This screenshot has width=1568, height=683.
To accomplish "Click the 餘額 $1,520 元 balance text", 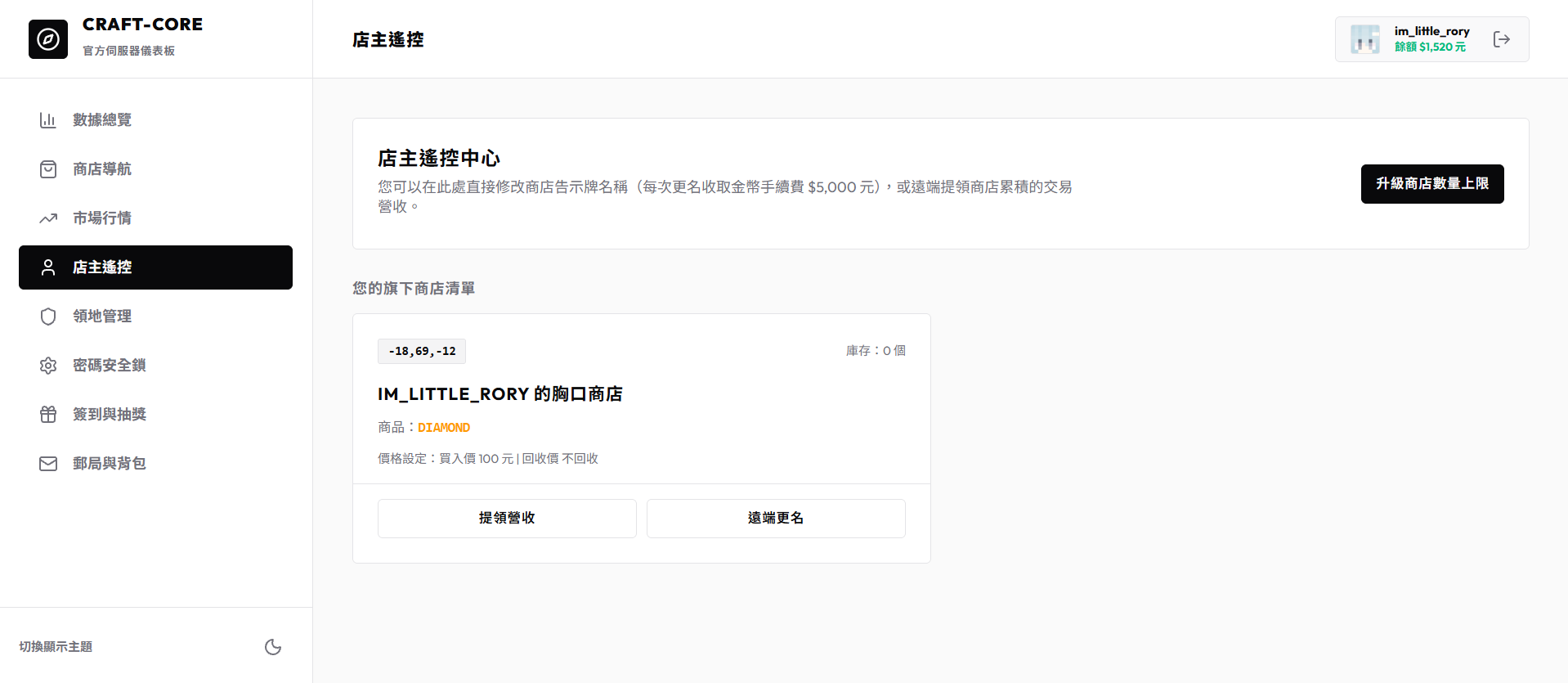I will (x=1430, y=47).
